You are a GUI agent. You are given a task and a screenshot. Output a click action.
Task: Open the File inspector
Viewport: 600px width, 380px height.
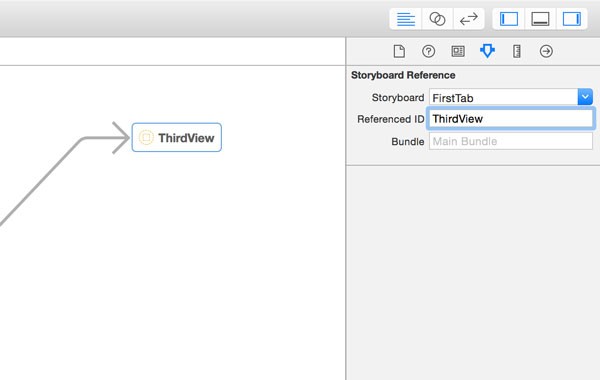coord(399,51)
